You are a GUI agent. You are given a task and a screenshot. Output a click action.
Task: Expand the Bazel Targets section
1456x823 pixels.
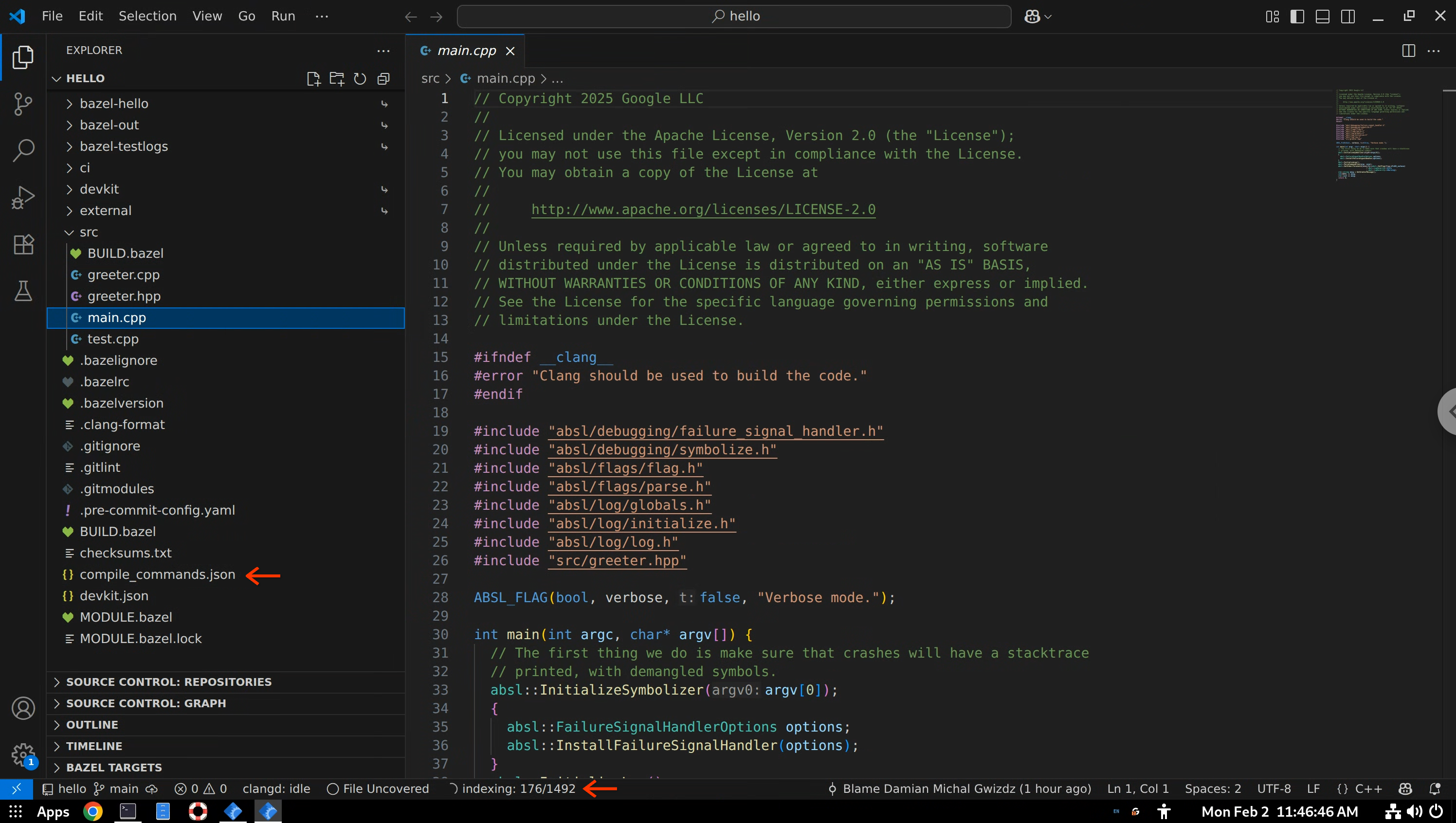[225, 767]
